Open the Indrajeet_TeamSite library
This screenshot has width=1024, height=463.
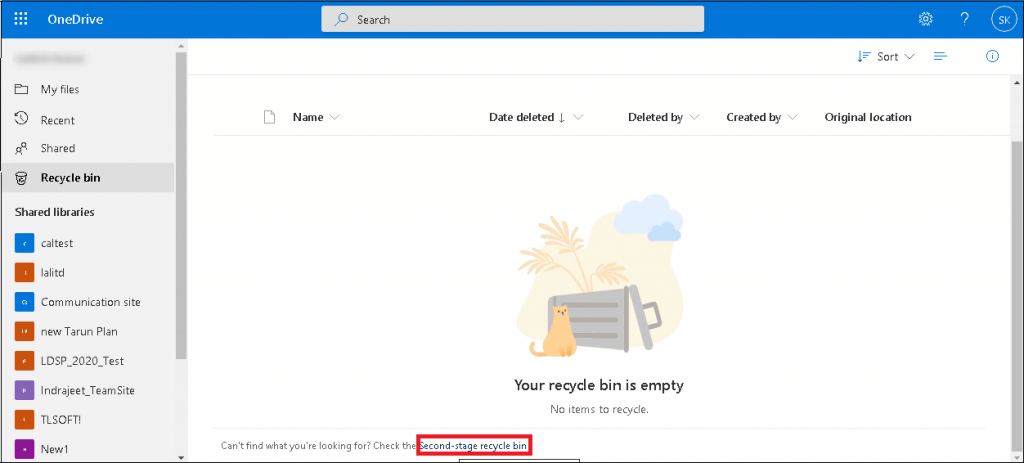(x=88, y=391)
